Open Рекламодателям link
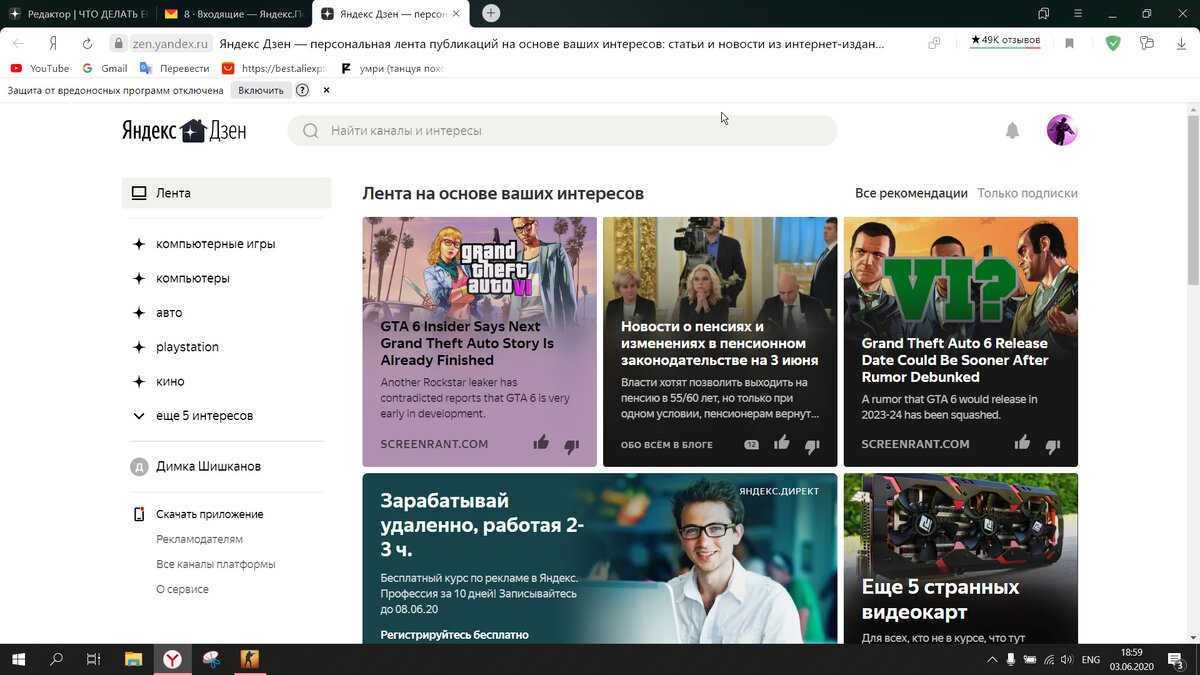 coord(199,539)
